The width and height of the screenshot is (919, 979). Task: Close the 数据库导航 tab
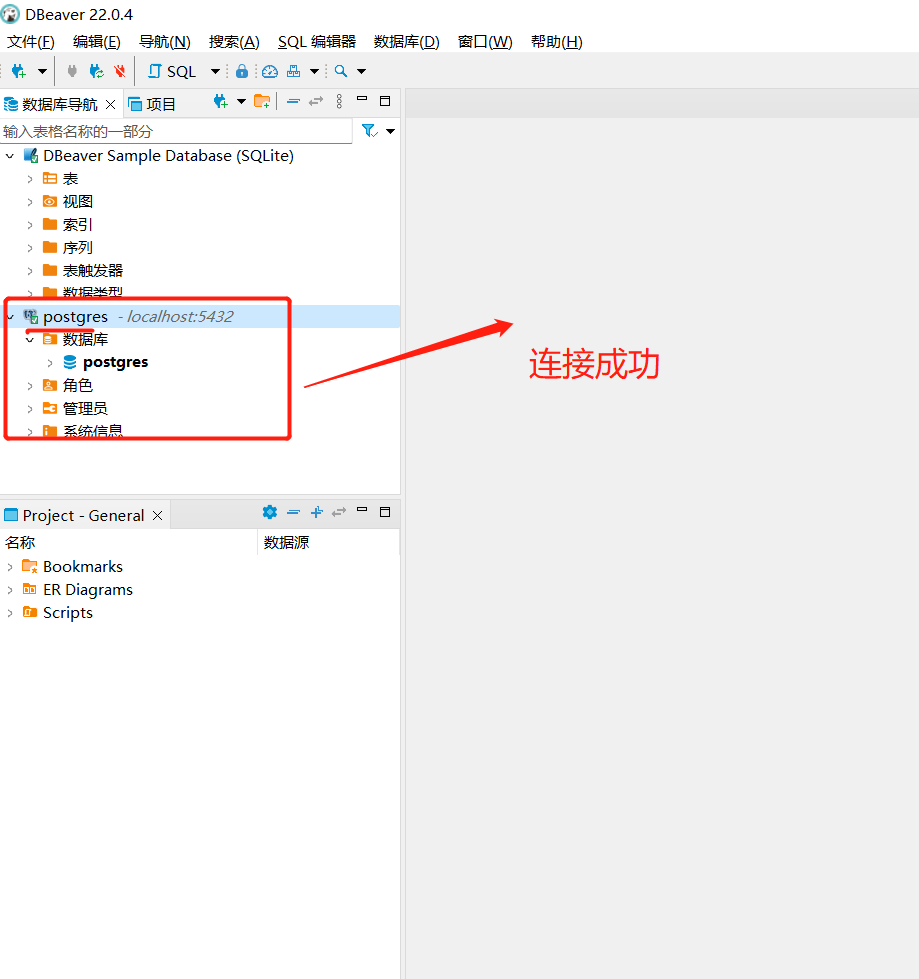[111, 104]
